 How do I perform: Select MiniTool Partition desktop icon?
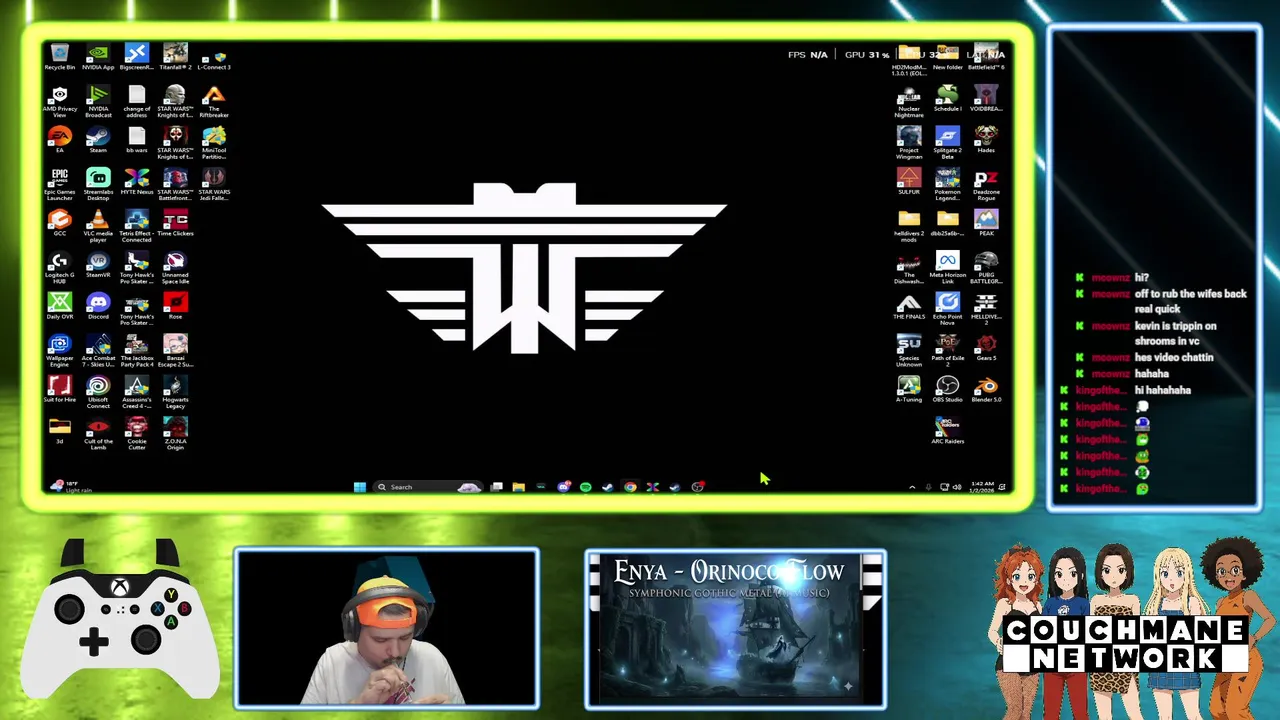214,142
